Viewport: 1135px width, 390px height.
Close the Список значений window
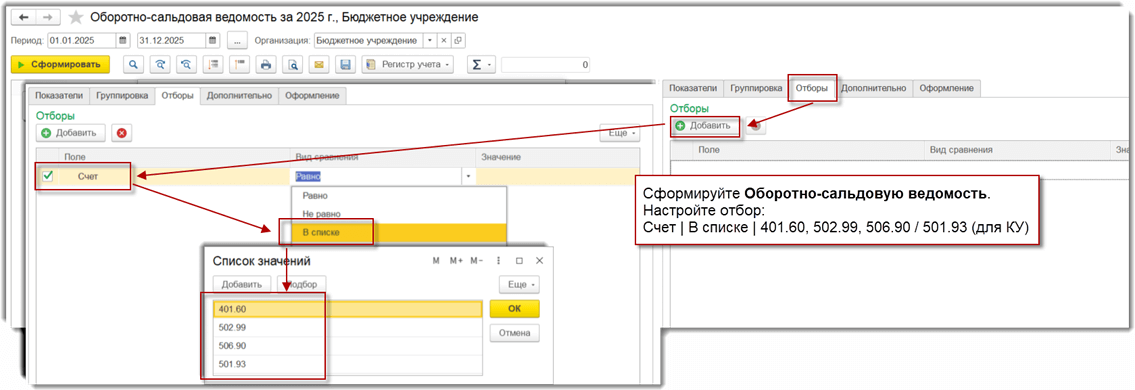pos(539,261)
